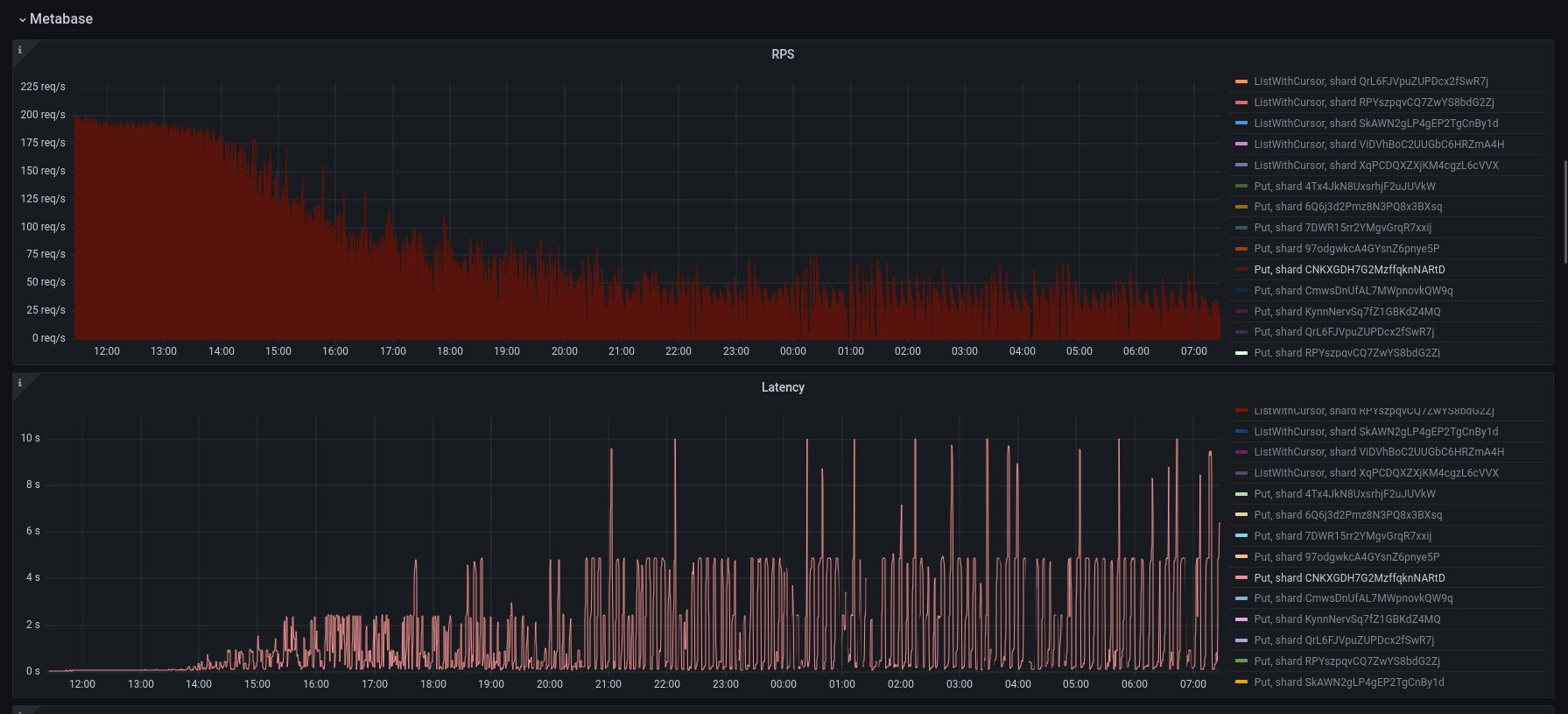In Latency legend, click Put shard 7DWR15rr2YMgvGrqR7xxij label

(x=1342, y=536)
